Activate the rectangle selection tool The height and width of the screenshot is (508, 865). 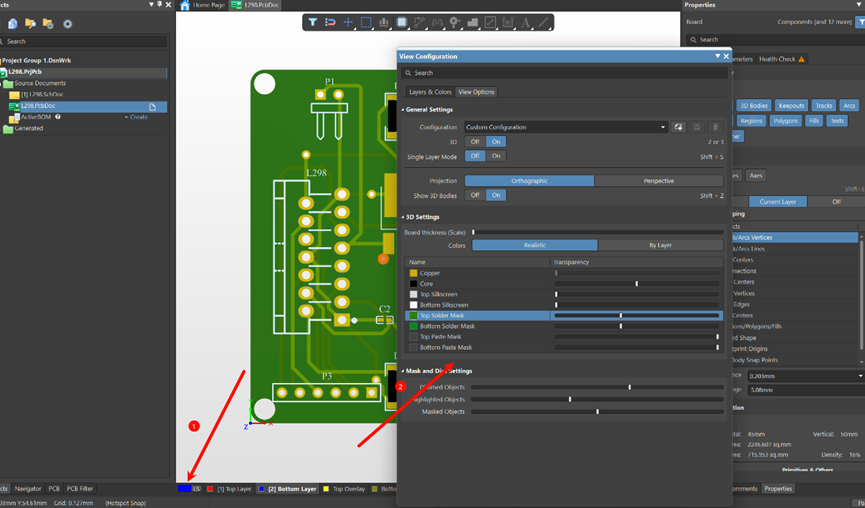pos(366,23)
